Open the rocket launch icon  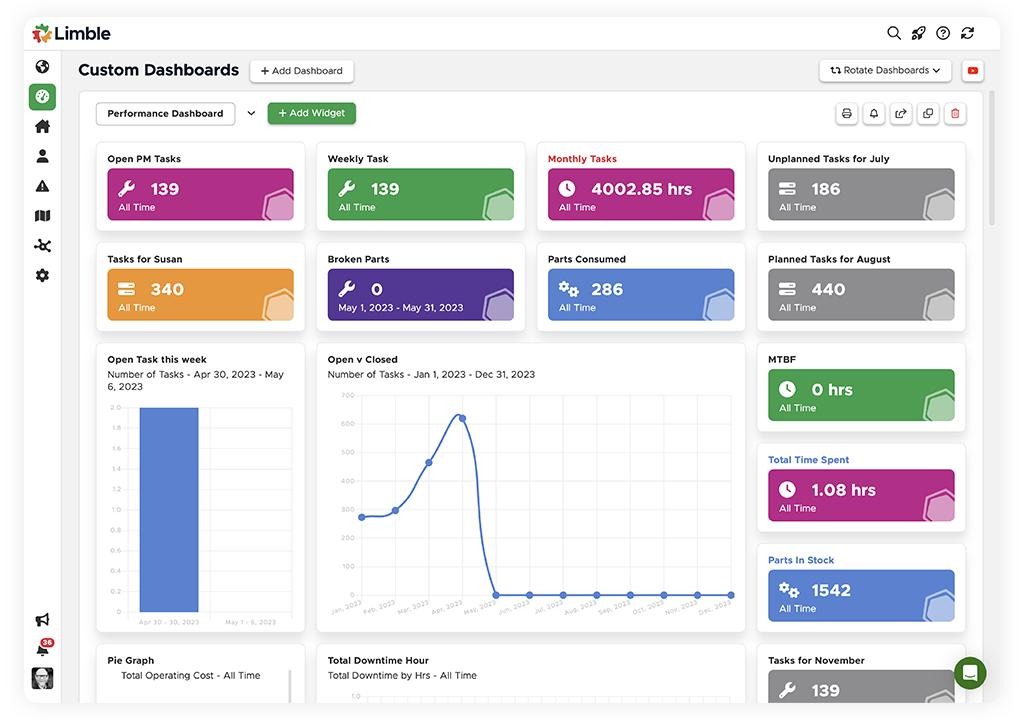[x=918, y=33]
